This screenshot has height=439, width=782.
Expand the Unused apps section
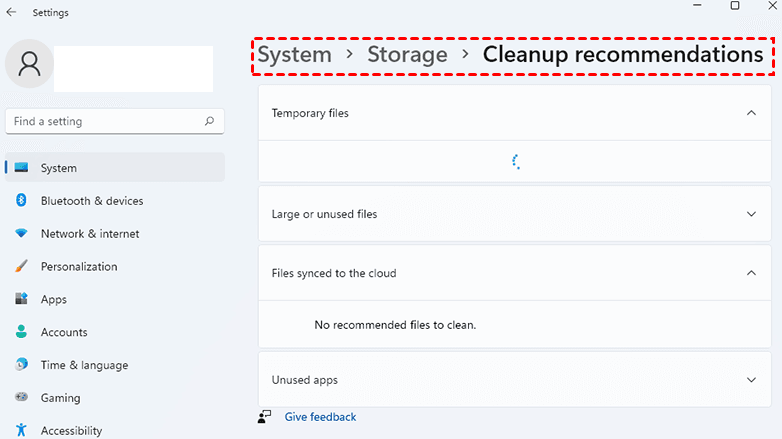pyautogui.click(x=752, y=380)
